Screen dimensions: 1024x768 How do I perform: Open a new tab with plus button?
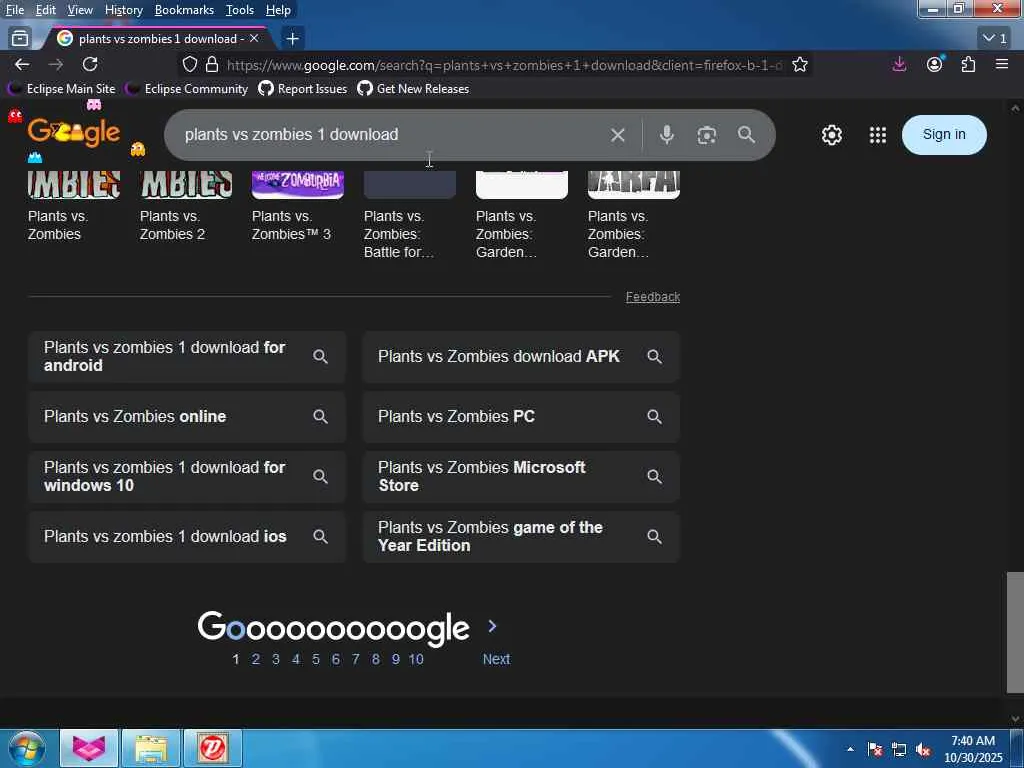(293, 39)
